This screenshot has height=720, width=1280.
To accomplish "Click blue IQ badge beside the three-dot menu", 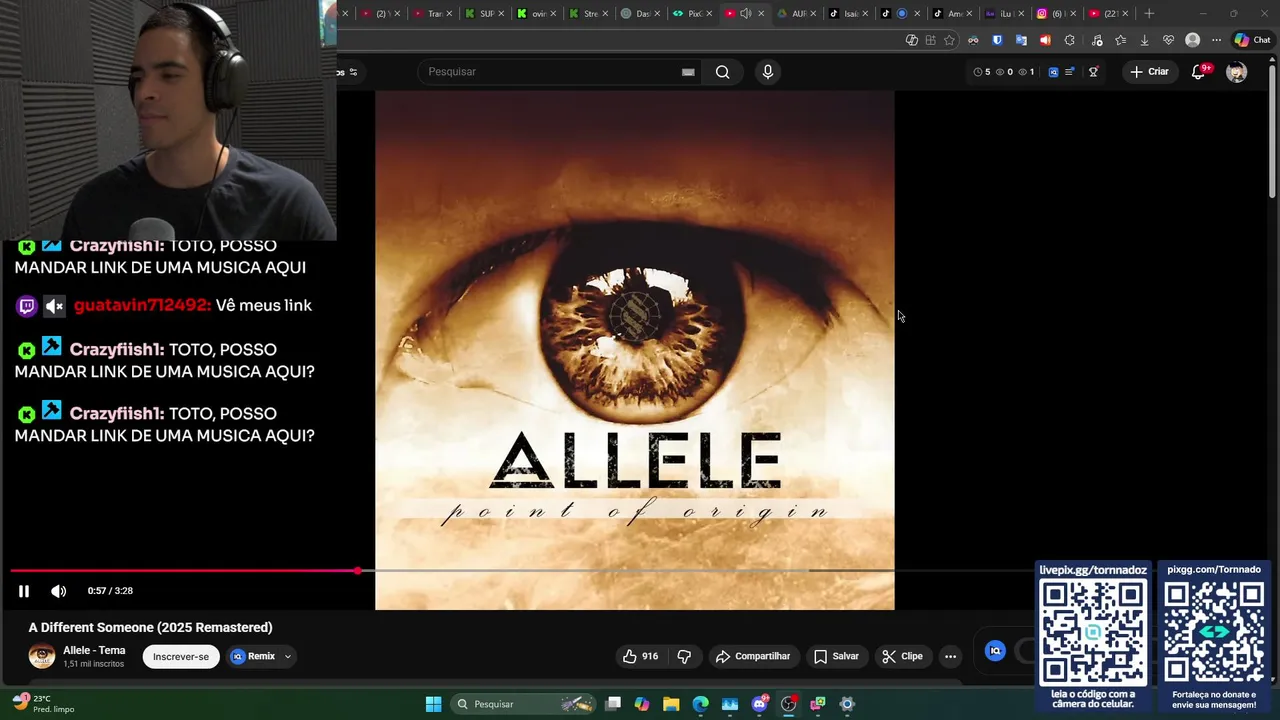I will [x=995, y=651].
